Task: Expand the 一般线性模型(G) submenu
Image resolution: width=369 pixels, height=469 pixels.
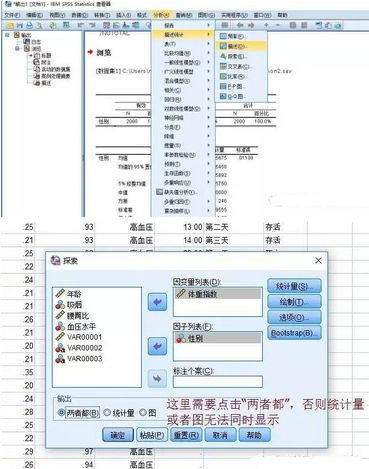Action: (183, 62)
